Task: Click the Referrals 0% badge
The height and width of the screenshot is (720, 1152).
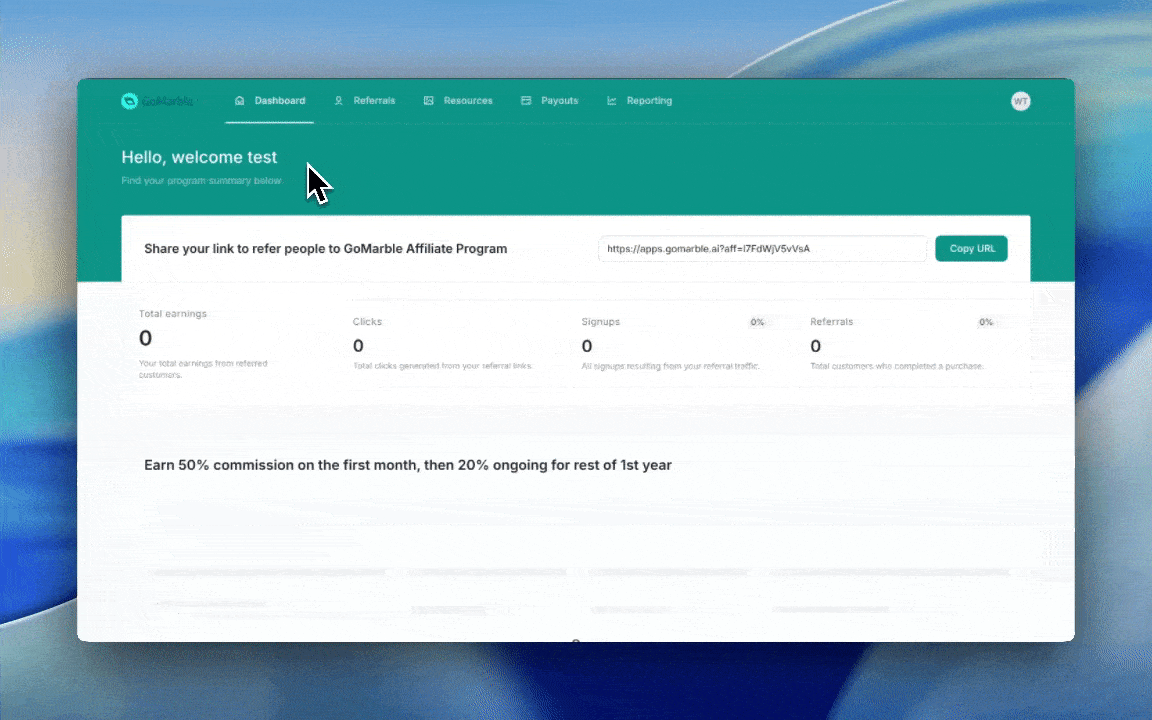Action: 985,322
